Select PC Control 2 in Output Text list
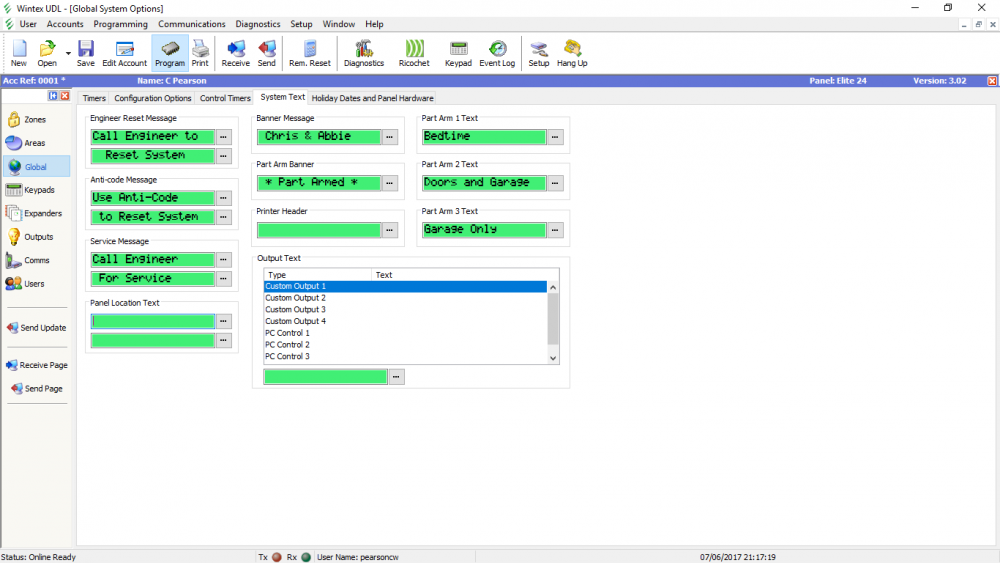 point(287,345)
